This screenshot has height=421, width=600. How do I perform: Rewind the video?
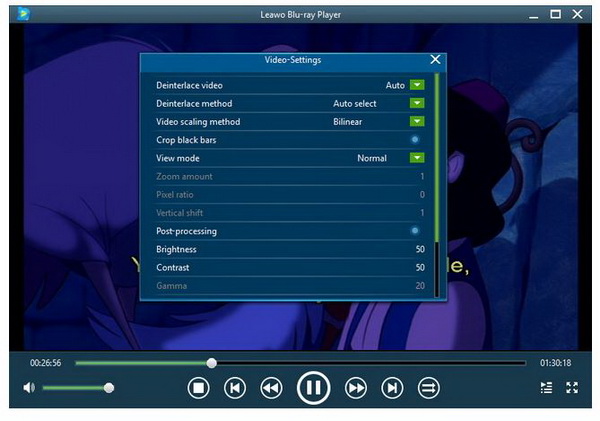pyautogui.click(x=271, y=388)
